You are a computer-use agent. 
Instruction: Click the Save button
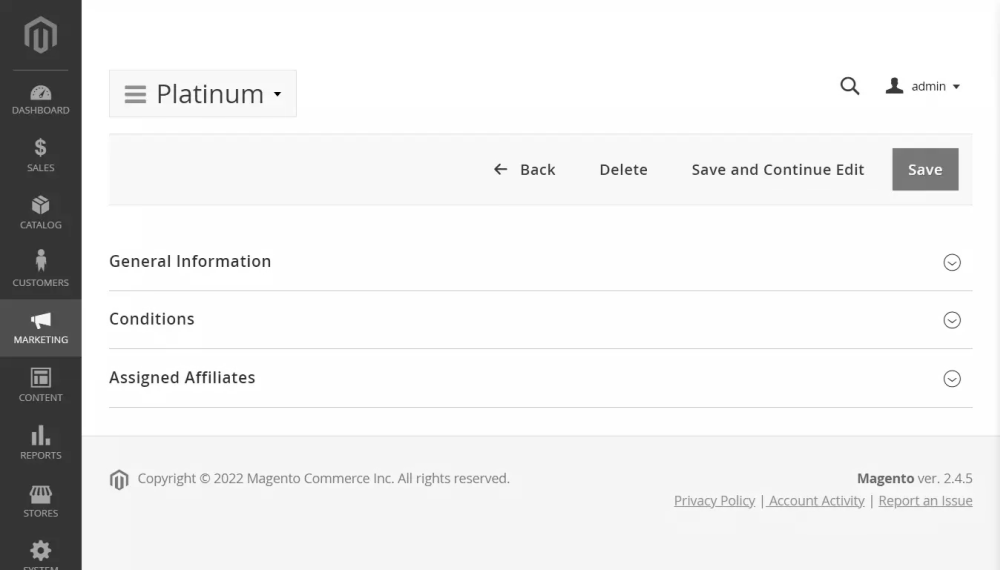pos(925,170)
